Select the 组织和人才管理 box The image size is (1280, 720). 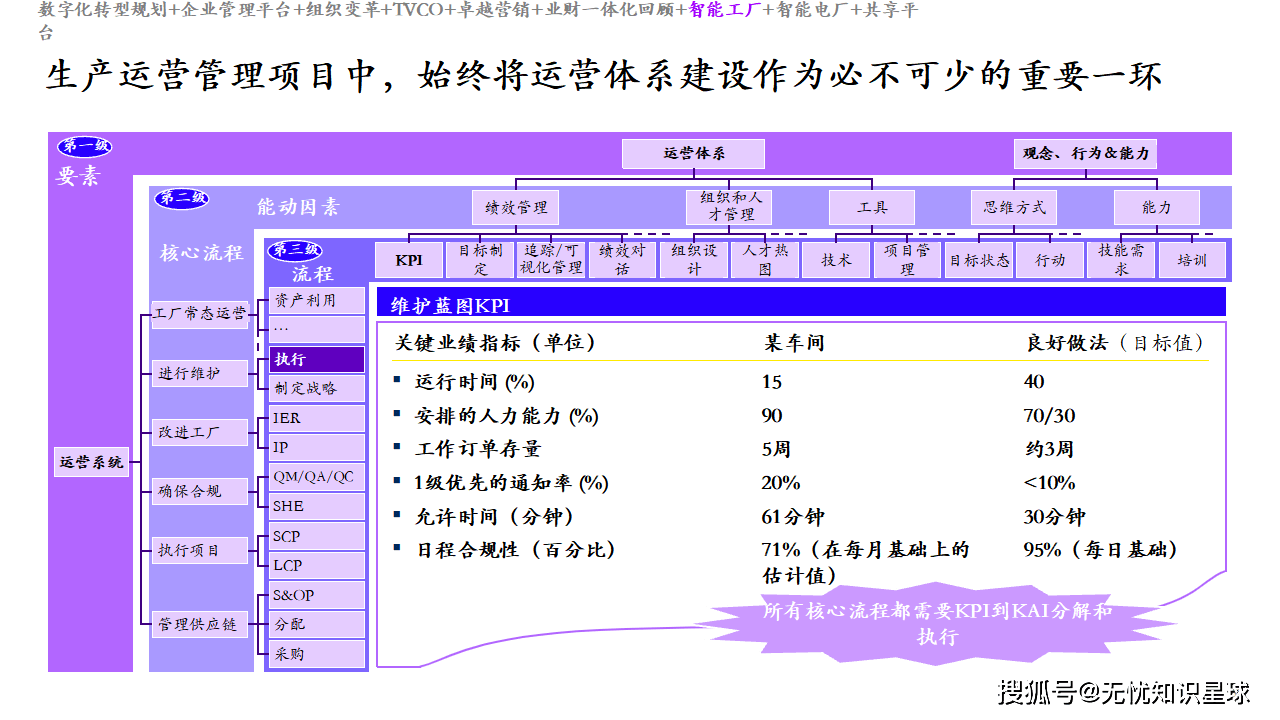(x=732, y=206)
